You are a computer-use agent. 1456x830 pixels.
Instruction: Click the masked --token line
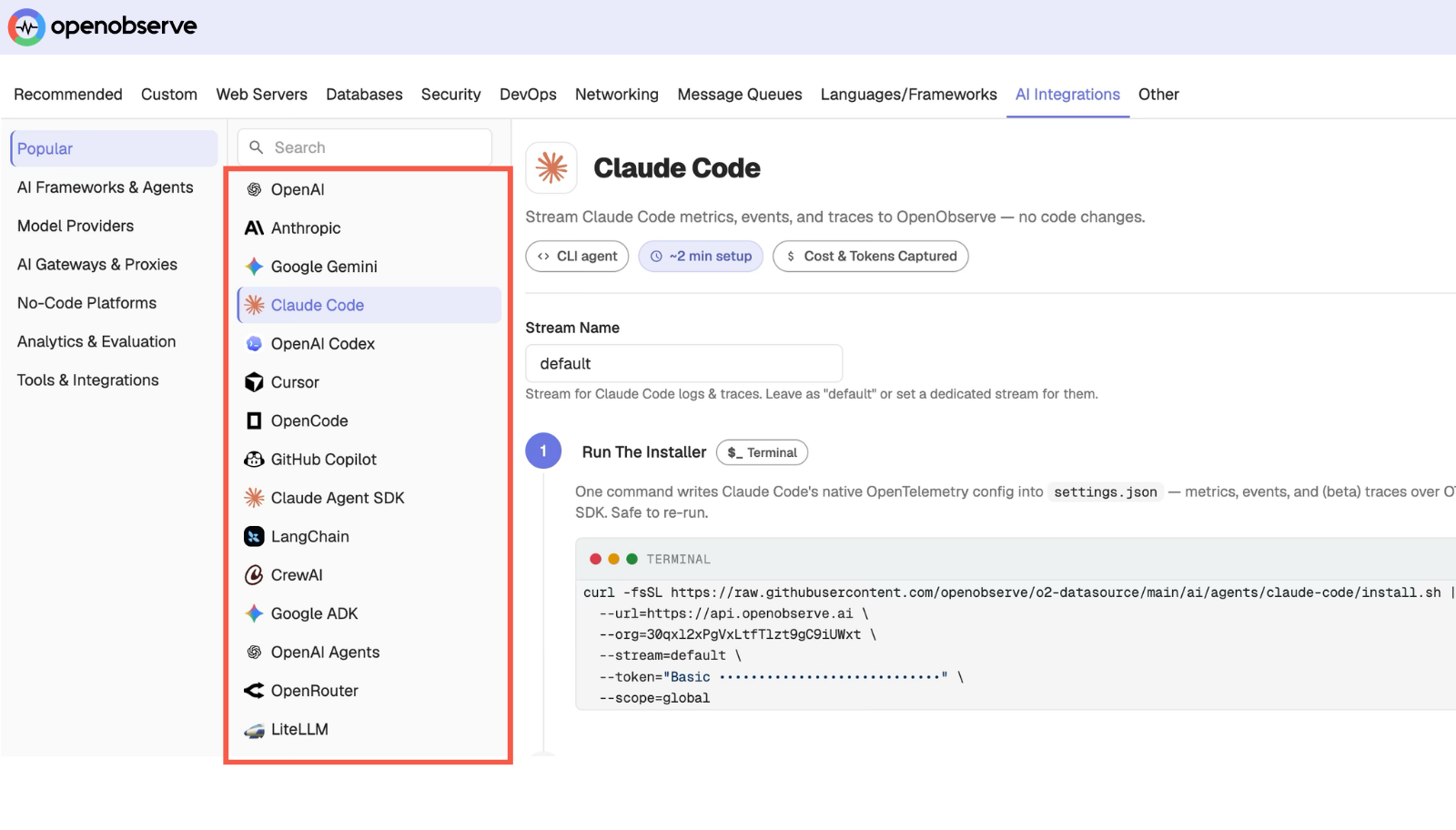click(x=781, y=677)
